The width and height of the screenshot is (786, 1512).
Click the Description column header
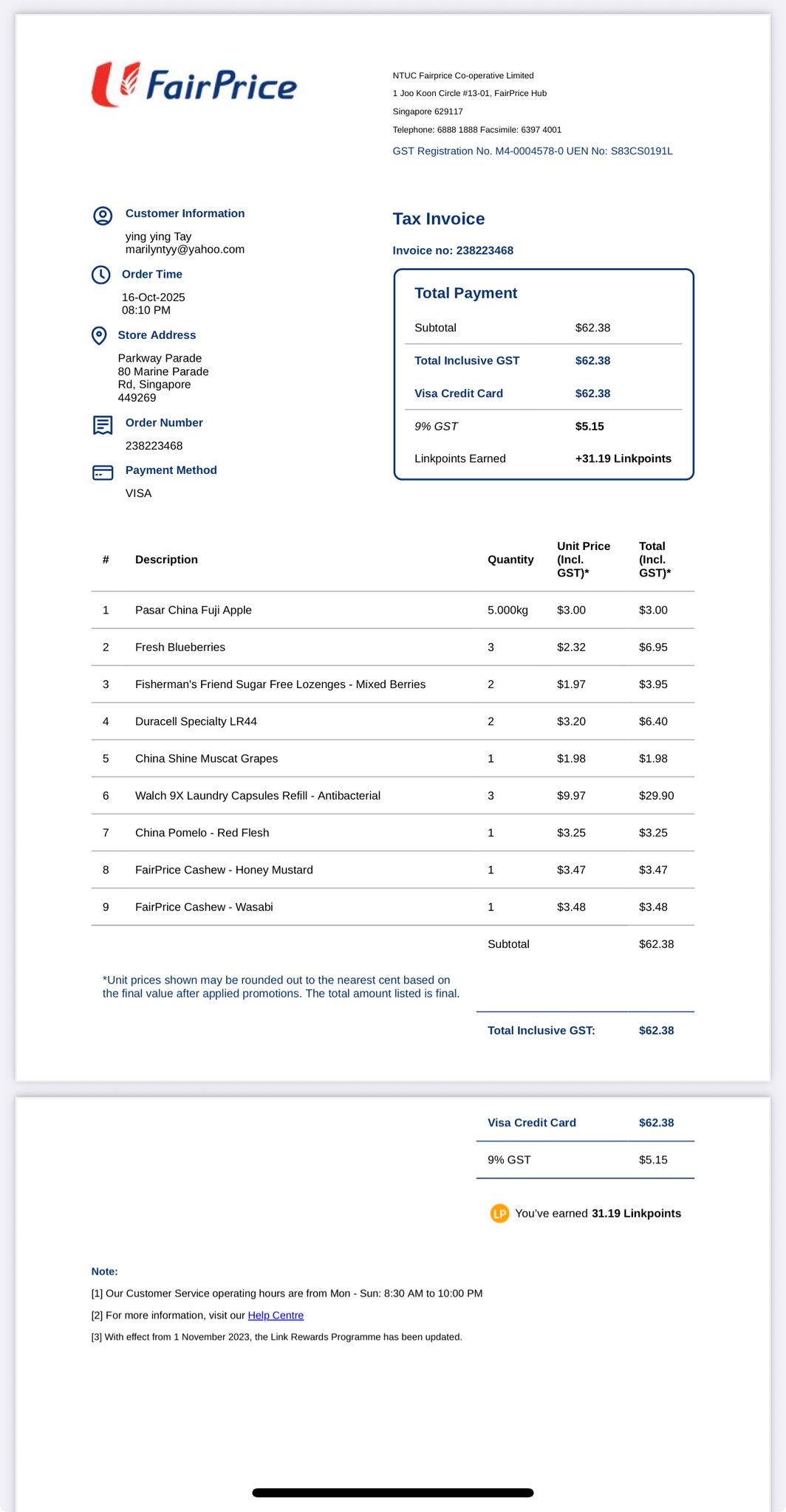point(166,560)
